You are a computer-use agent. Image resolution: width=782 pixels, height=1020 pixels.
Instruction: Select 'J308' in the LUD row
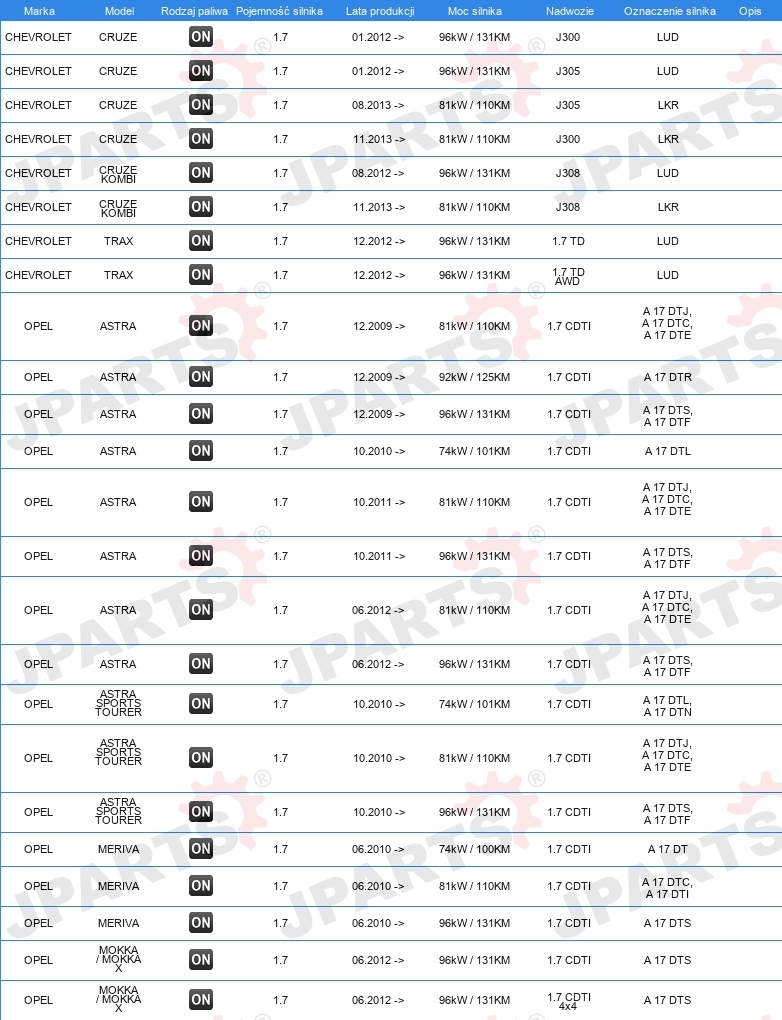[568, 173]
